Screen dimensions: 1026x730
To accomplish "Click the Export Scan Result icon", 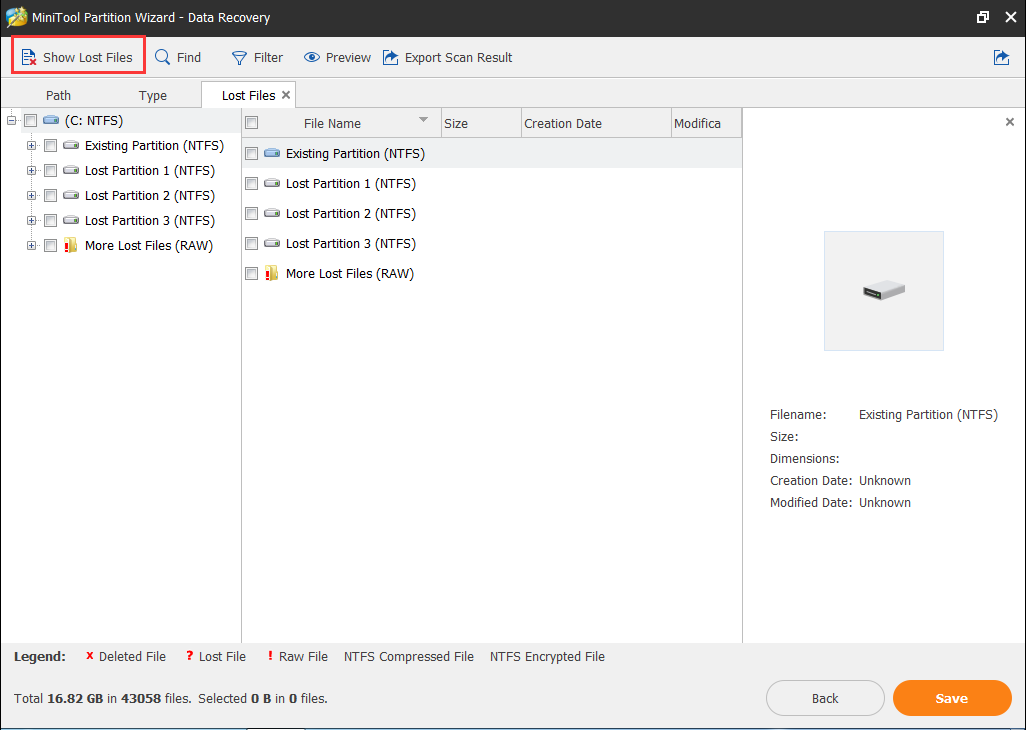I will 391,58.
